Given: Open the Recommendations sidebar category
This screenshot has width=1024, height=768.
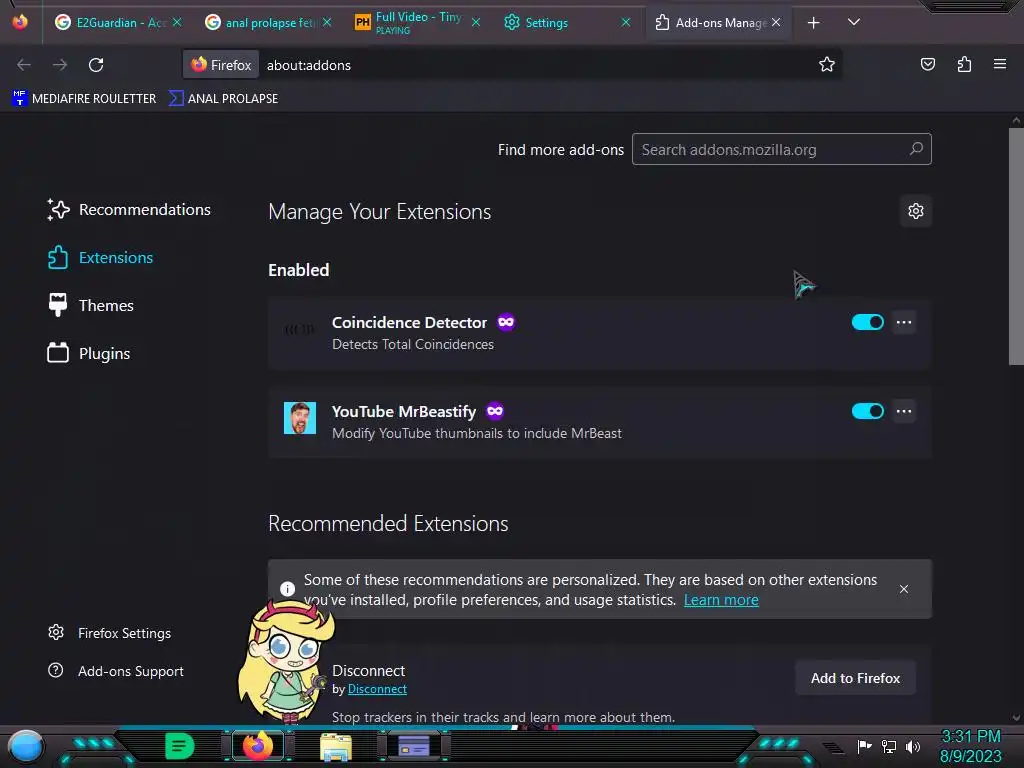Looking at the screenshot, I should (129, 210).
